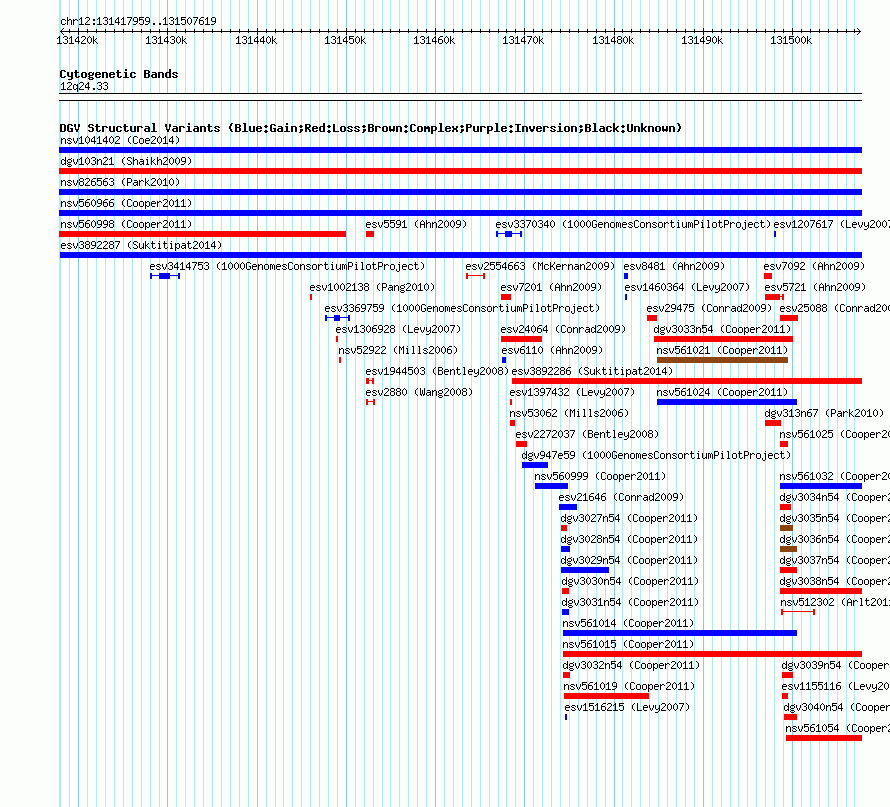Screen dimensions: 890x807
Task: Open the esv5591 (Ahn2009) variant label
Action: point(416,224)
